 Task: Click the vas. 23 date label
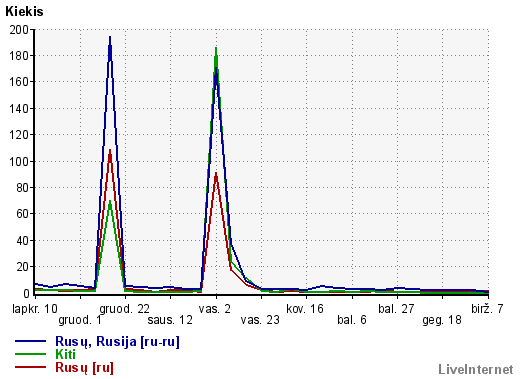tap(260, 320)
